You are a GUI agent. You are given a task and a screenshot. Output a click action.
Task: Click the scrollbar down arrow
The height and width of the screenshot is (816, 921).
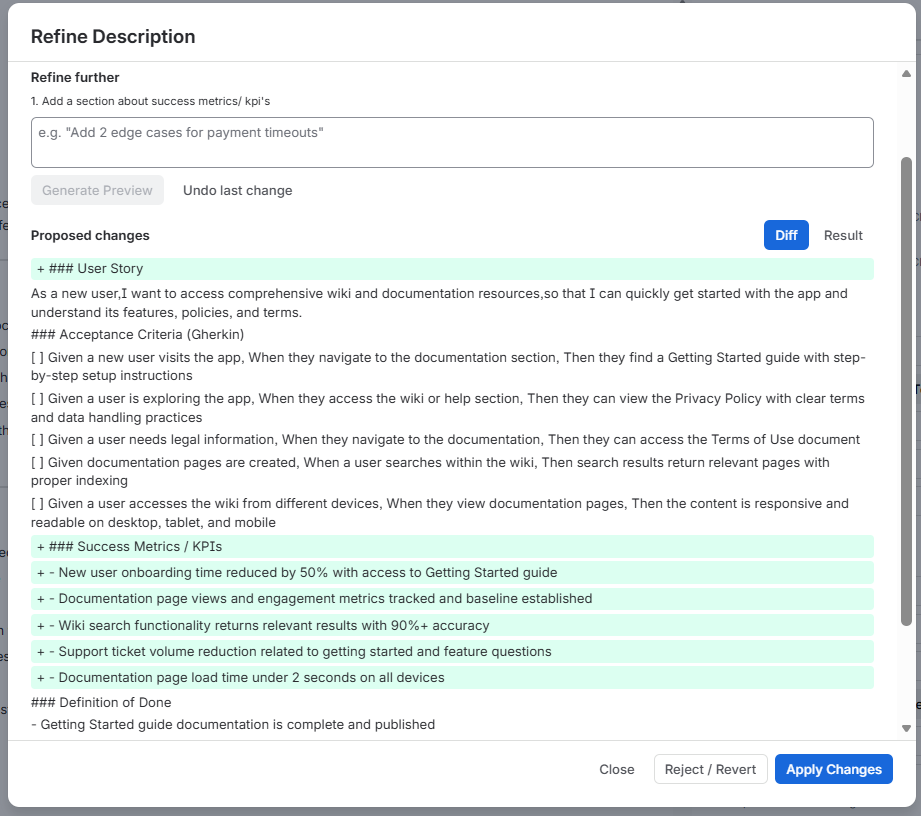coord(906,728)
